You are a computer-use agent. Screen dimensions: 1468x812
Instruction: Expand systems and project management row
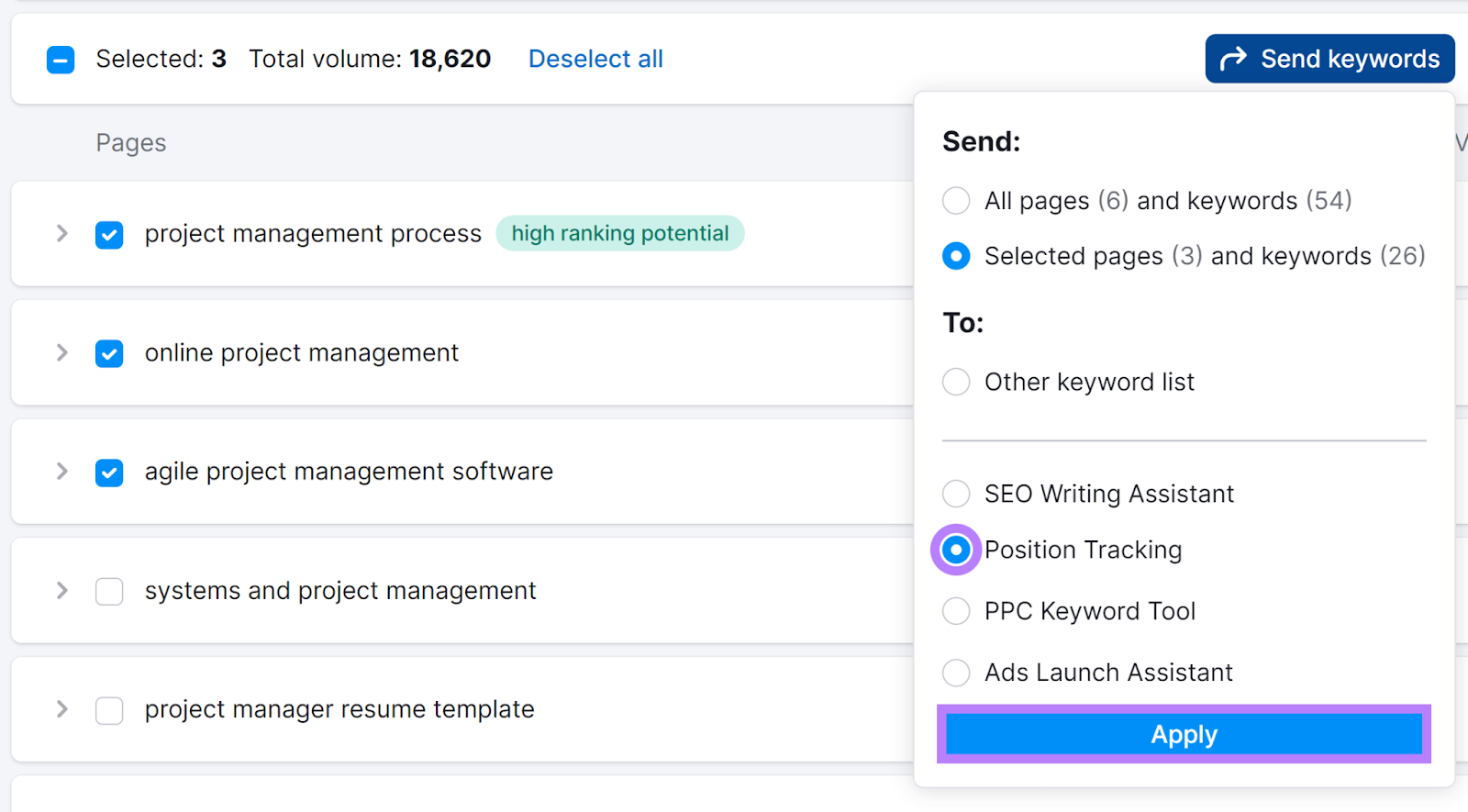61,590
